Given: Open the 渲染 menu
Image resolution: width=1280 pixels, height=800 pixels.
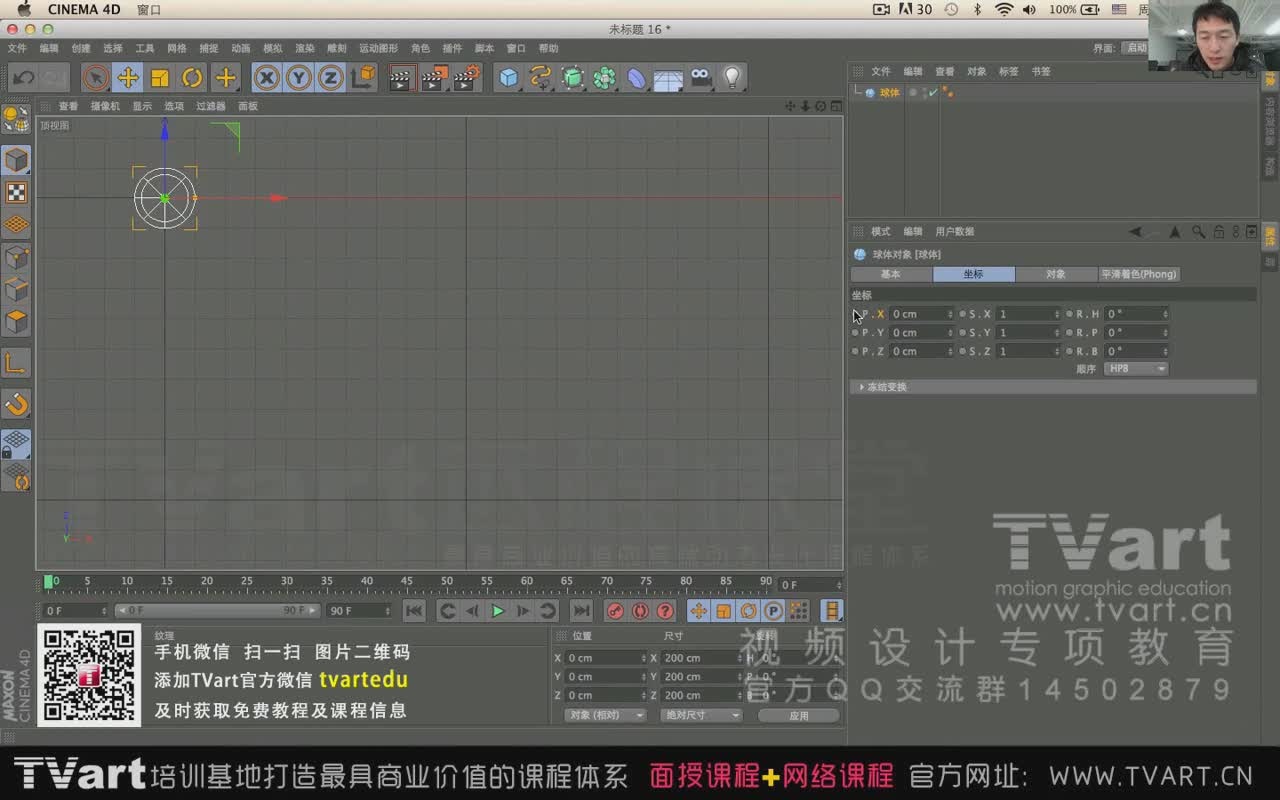Looking at the screenshot, I should [x=305, y=48].
